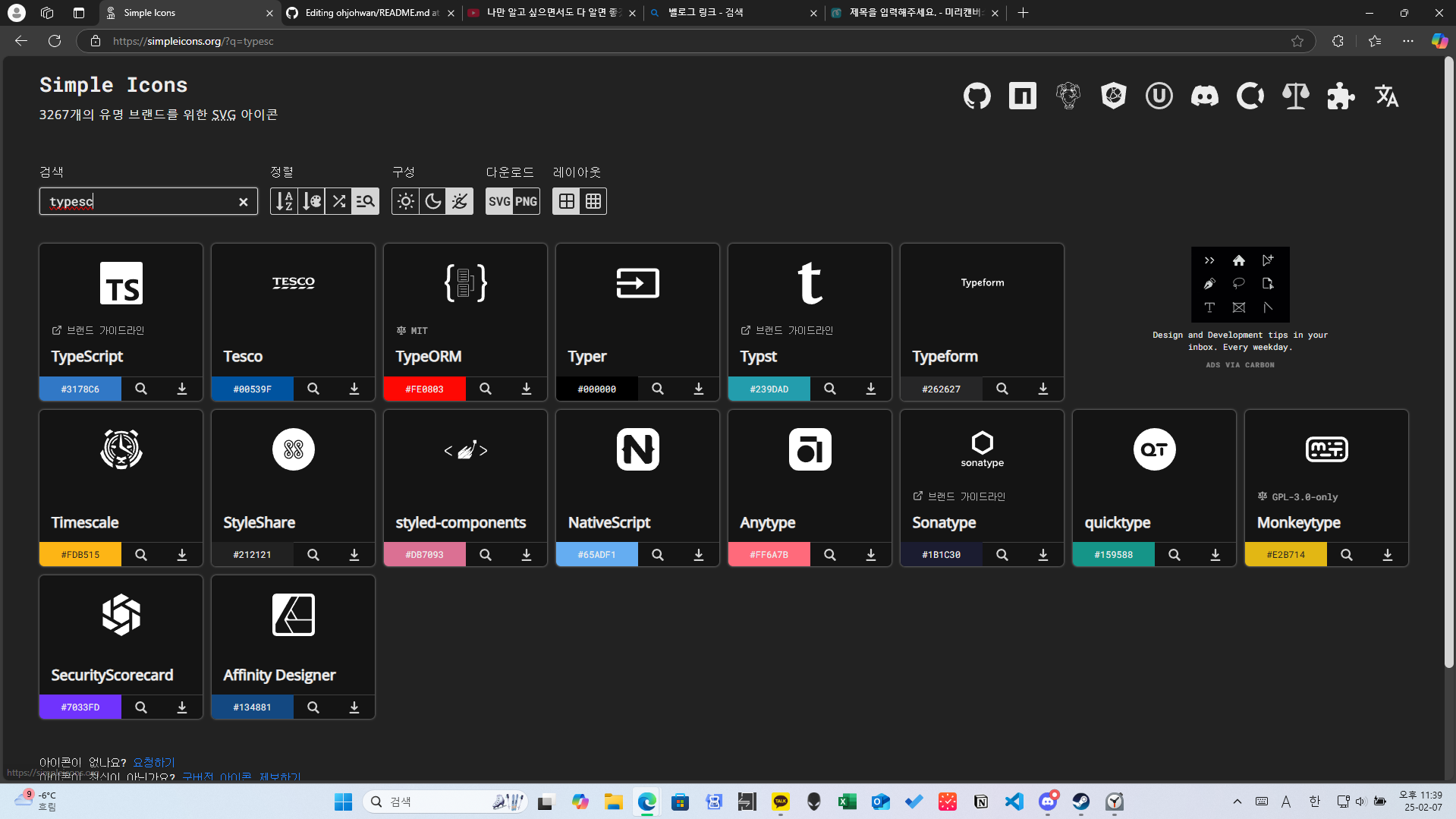Open a new browser tab
The width and height of the screenshot is (1456, 819).
click(1023, 13)
